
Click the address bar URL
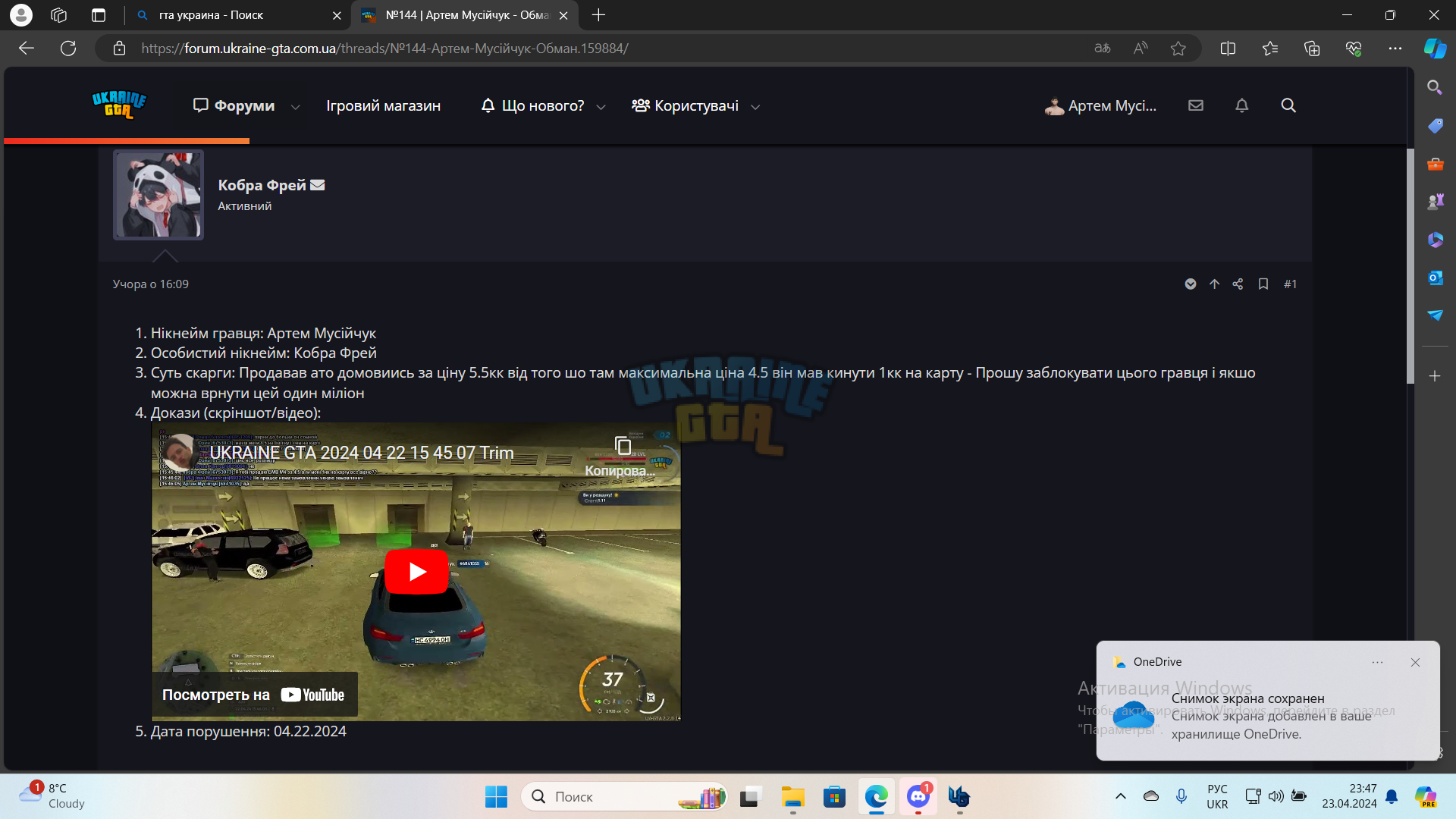[384, 49]
